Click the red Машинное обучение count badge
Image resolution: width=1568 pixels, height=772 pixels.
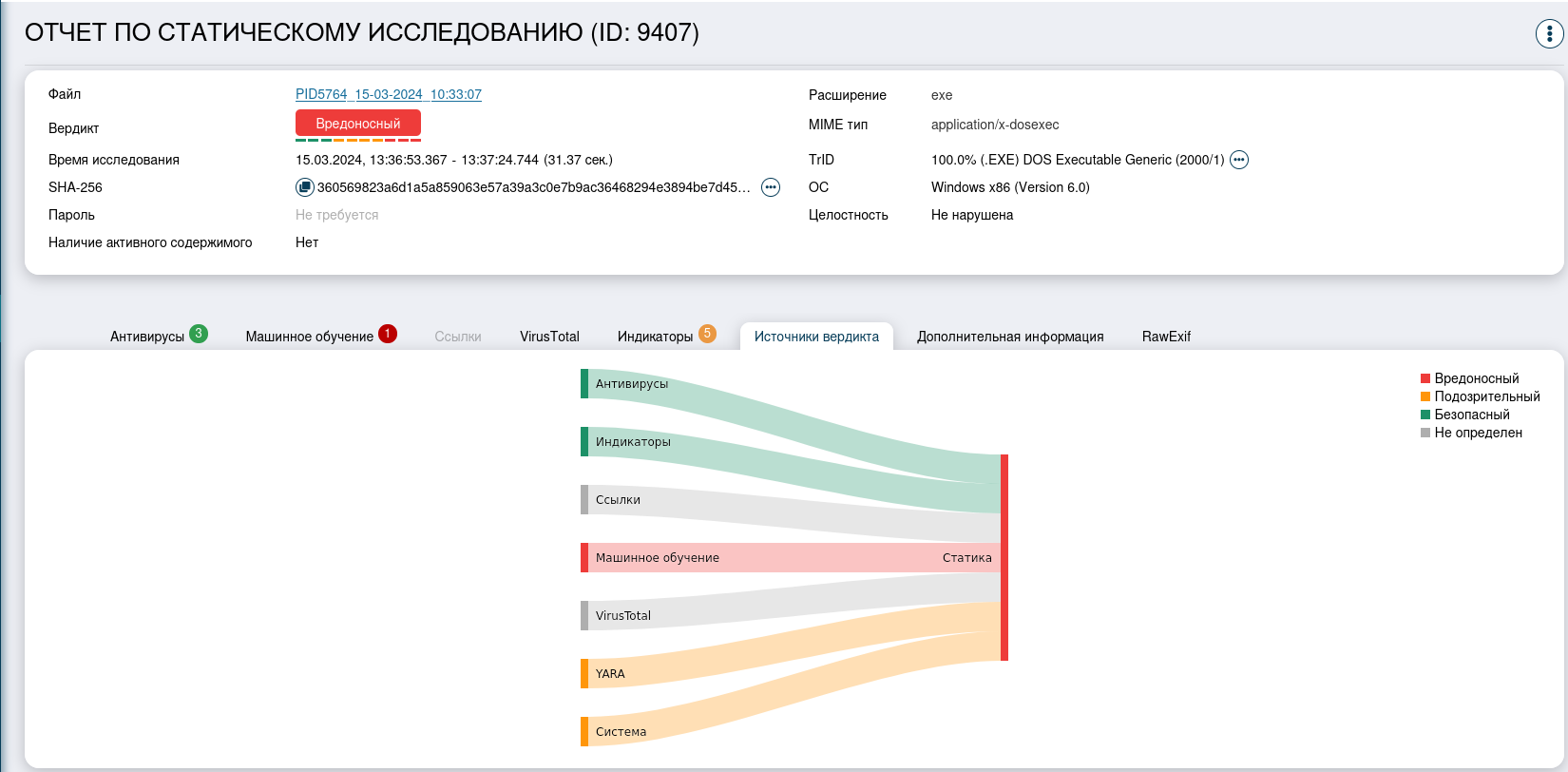point(387,334)
